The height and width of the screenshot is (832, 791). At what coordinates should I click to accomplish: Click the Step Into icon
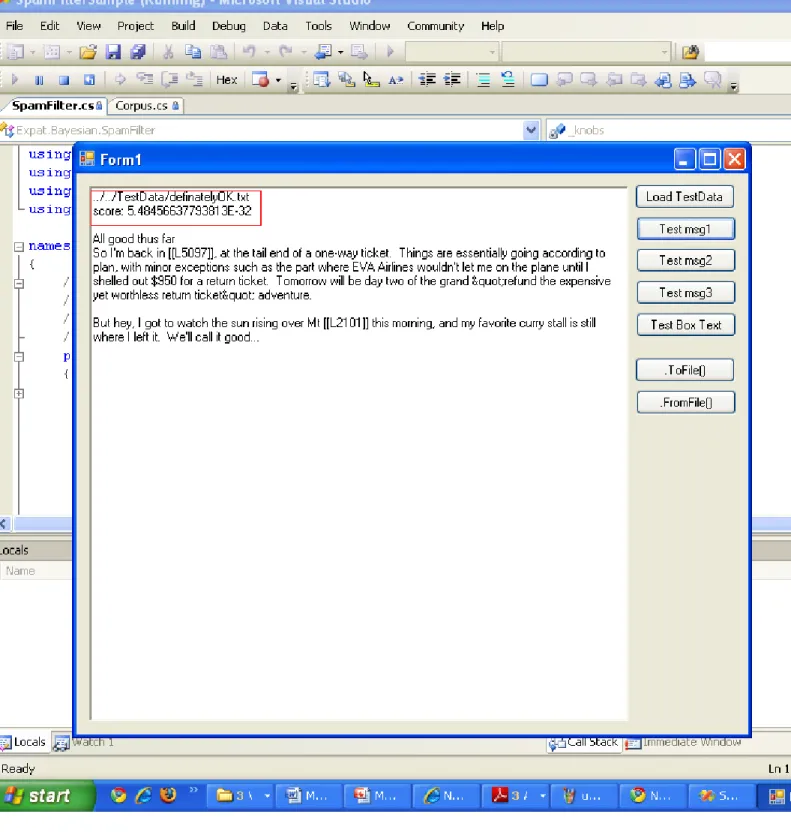click(x=145, y=80)
